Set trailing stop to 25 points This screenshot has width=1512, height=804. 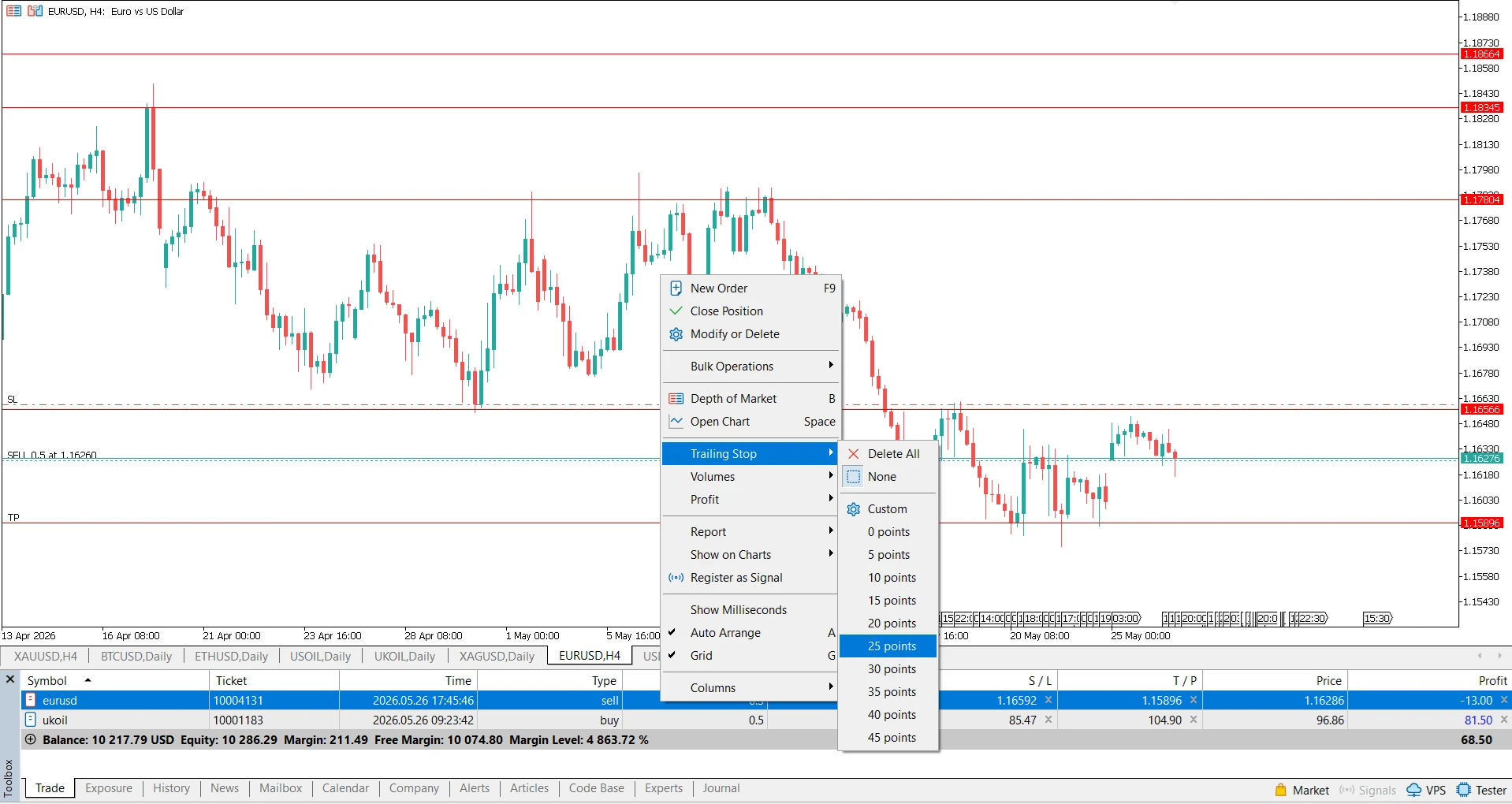[888, 646]
